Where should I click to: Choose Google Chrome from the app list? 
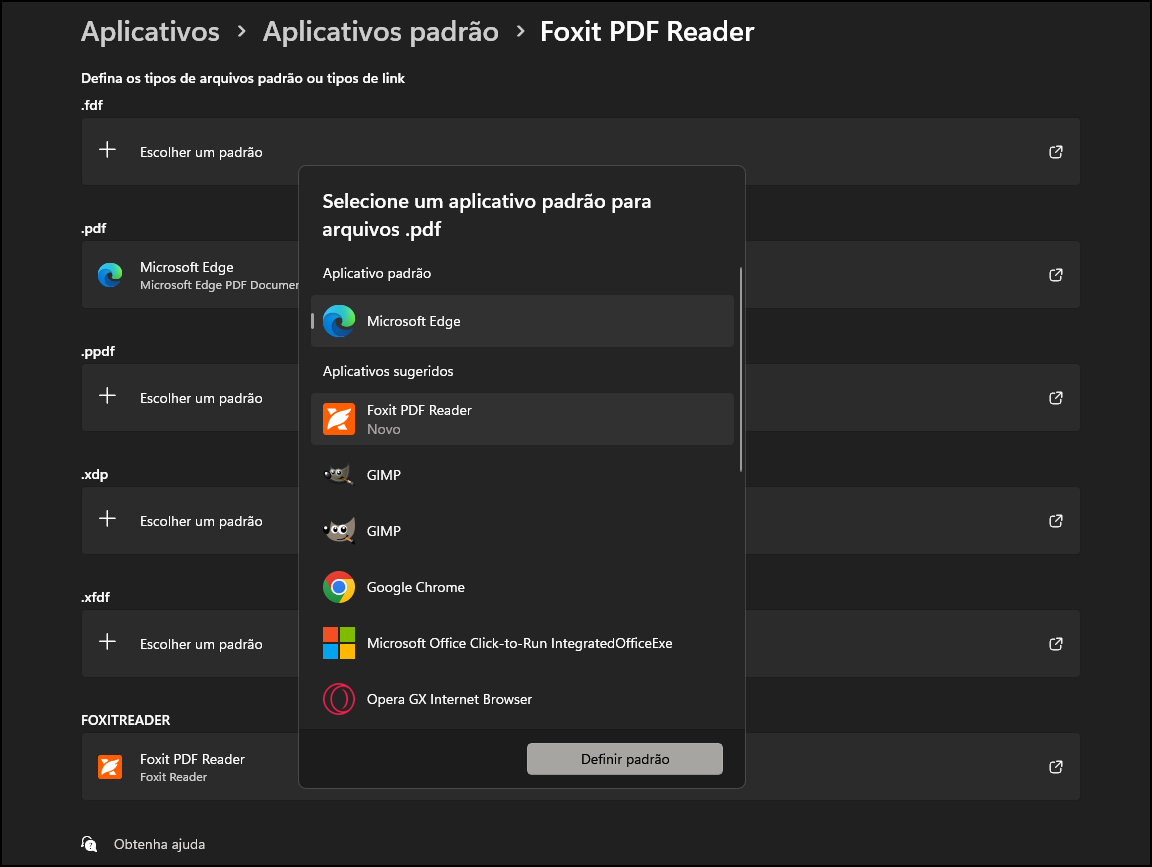pos(522,587)
